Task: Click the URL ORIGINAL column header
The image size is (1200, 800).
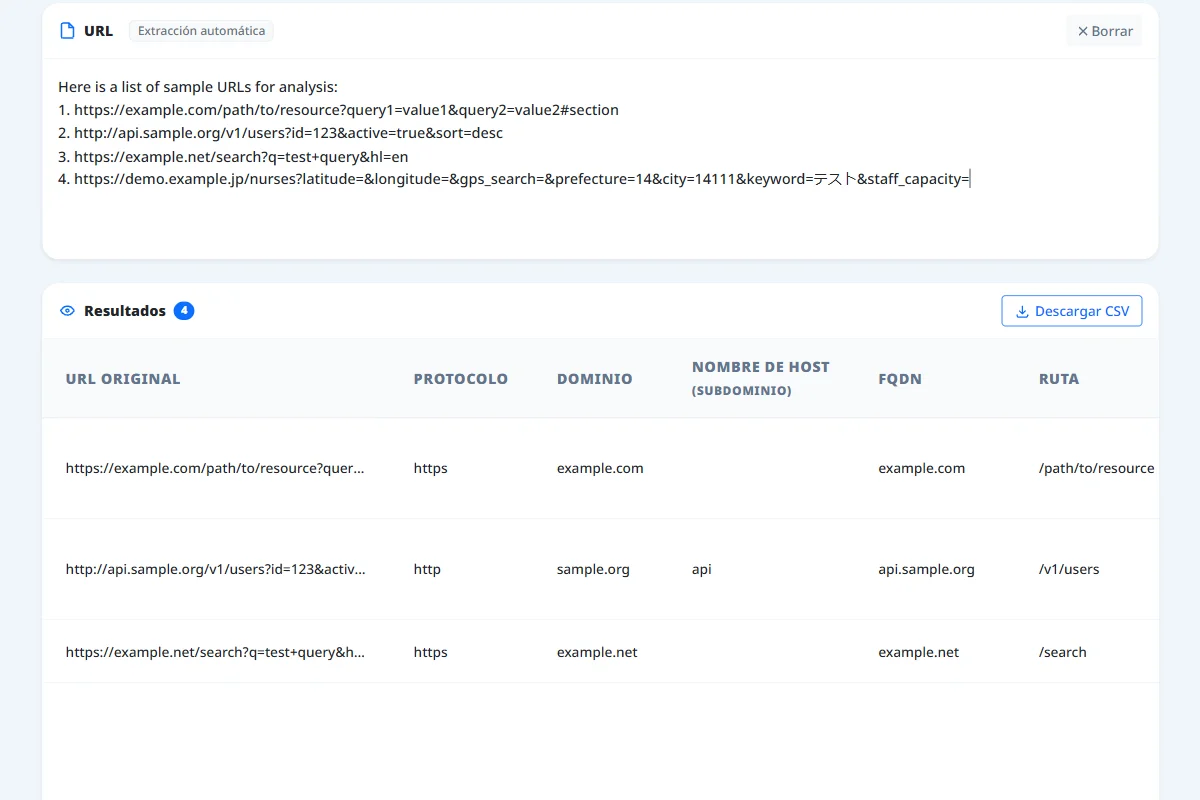Action: click(123, 379)
